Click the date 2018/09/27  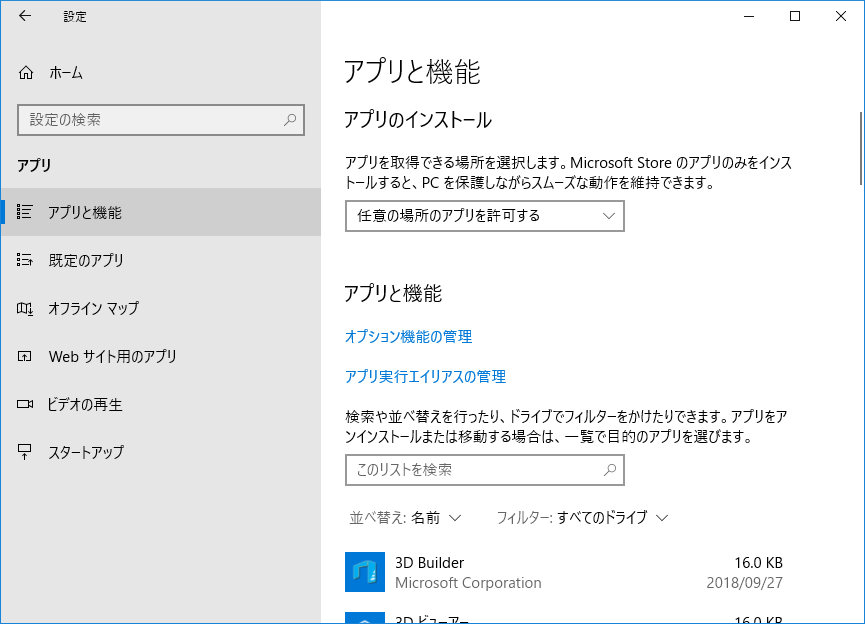[744, 583]
